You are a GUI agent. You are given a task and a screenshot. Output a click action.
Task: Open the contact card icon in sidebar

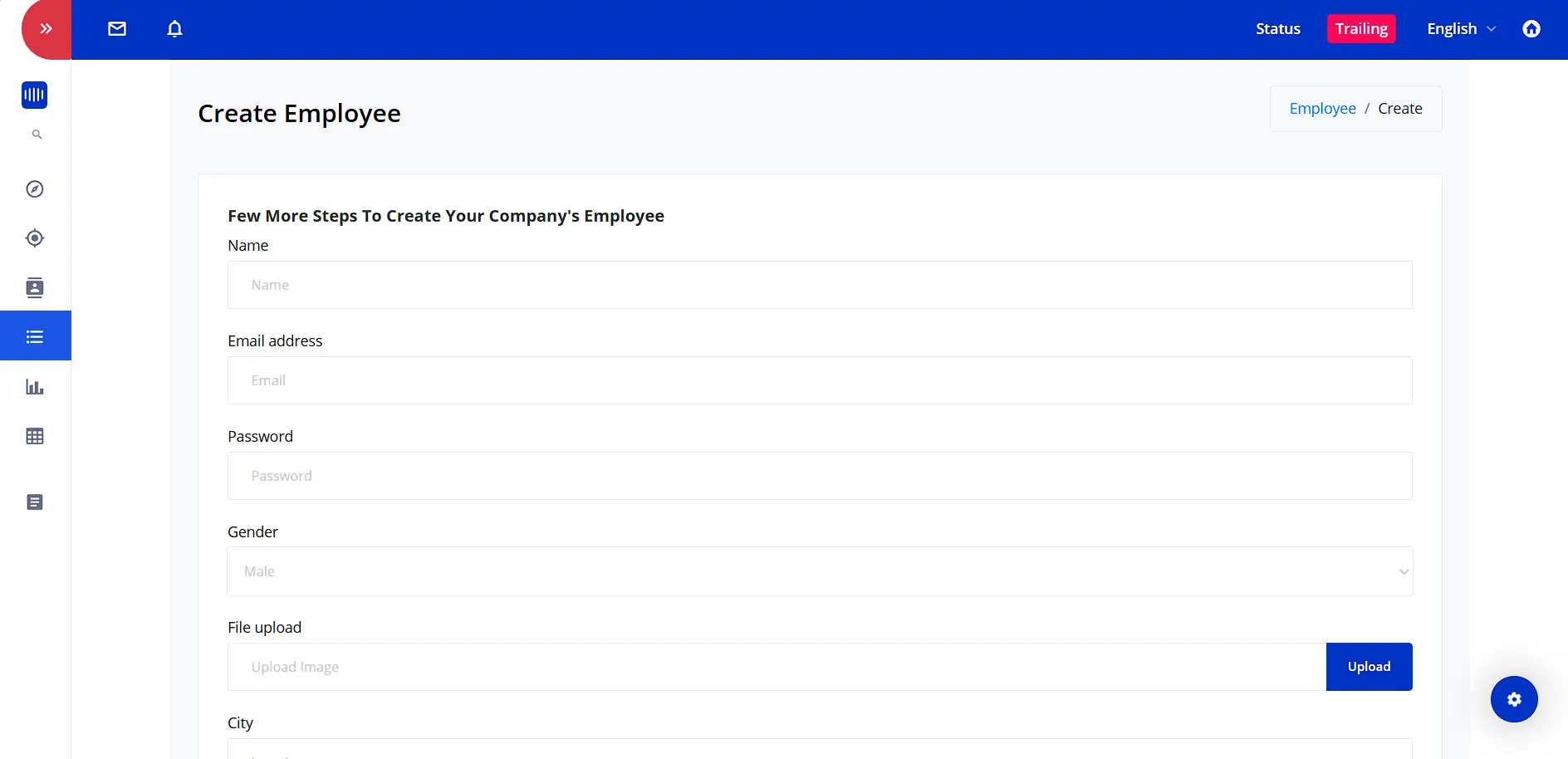35,287
